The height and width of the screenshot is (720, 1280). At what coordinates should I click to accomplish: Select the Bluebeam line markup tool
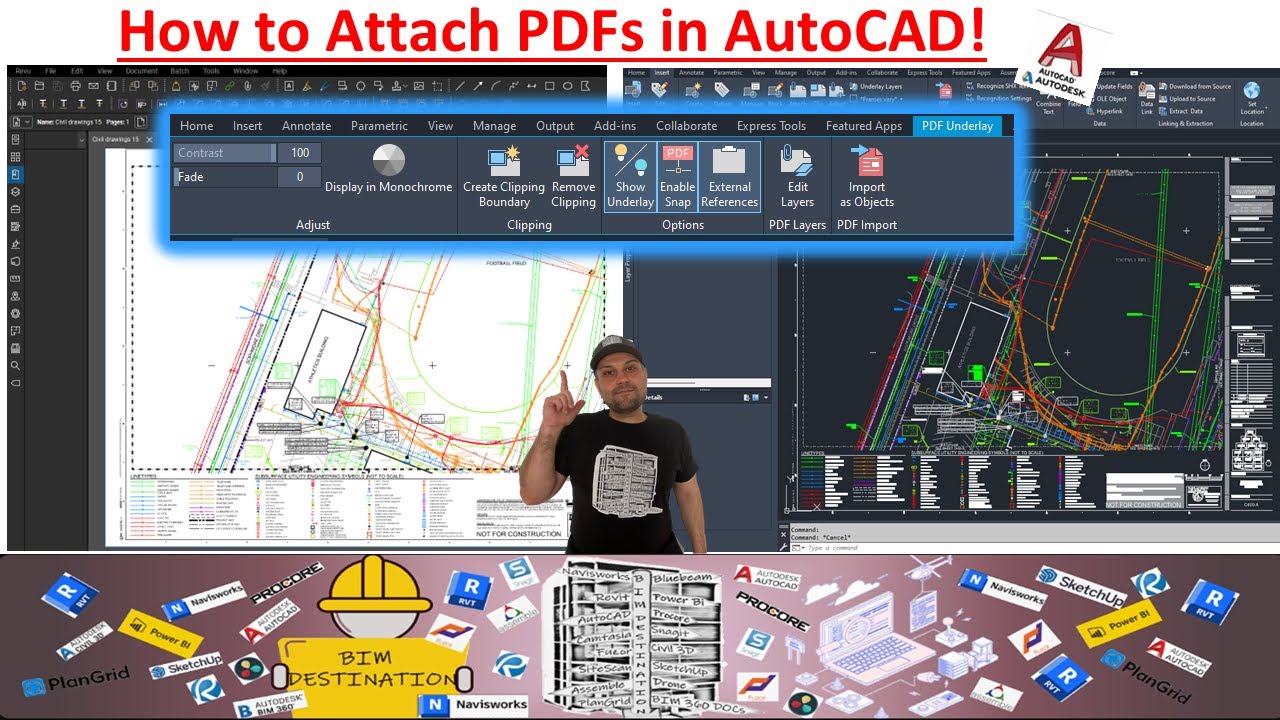[460, 86]
